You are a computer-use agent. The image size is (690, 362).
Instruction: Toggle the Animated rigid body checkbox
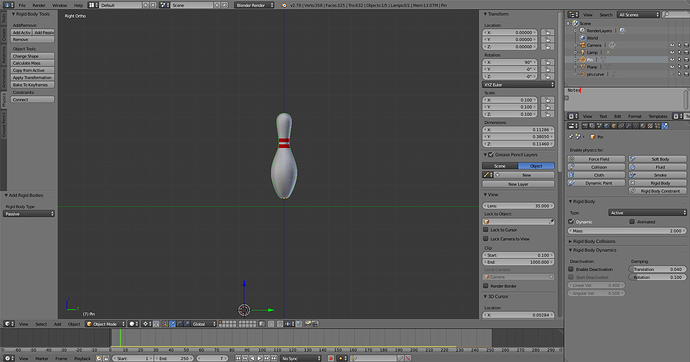[632, 222]
